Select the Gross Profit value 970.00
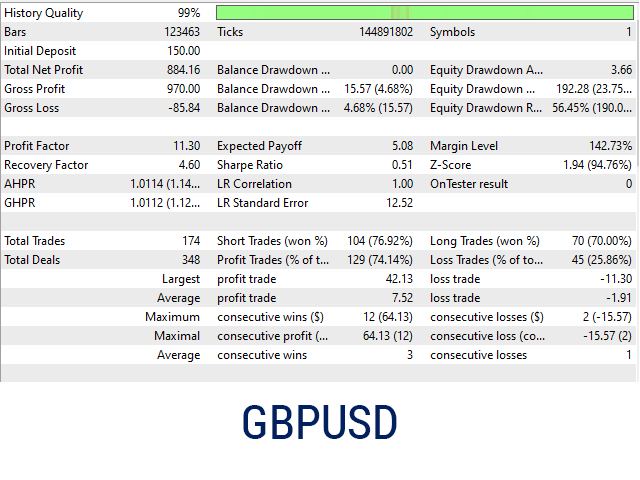 [184, 89]
